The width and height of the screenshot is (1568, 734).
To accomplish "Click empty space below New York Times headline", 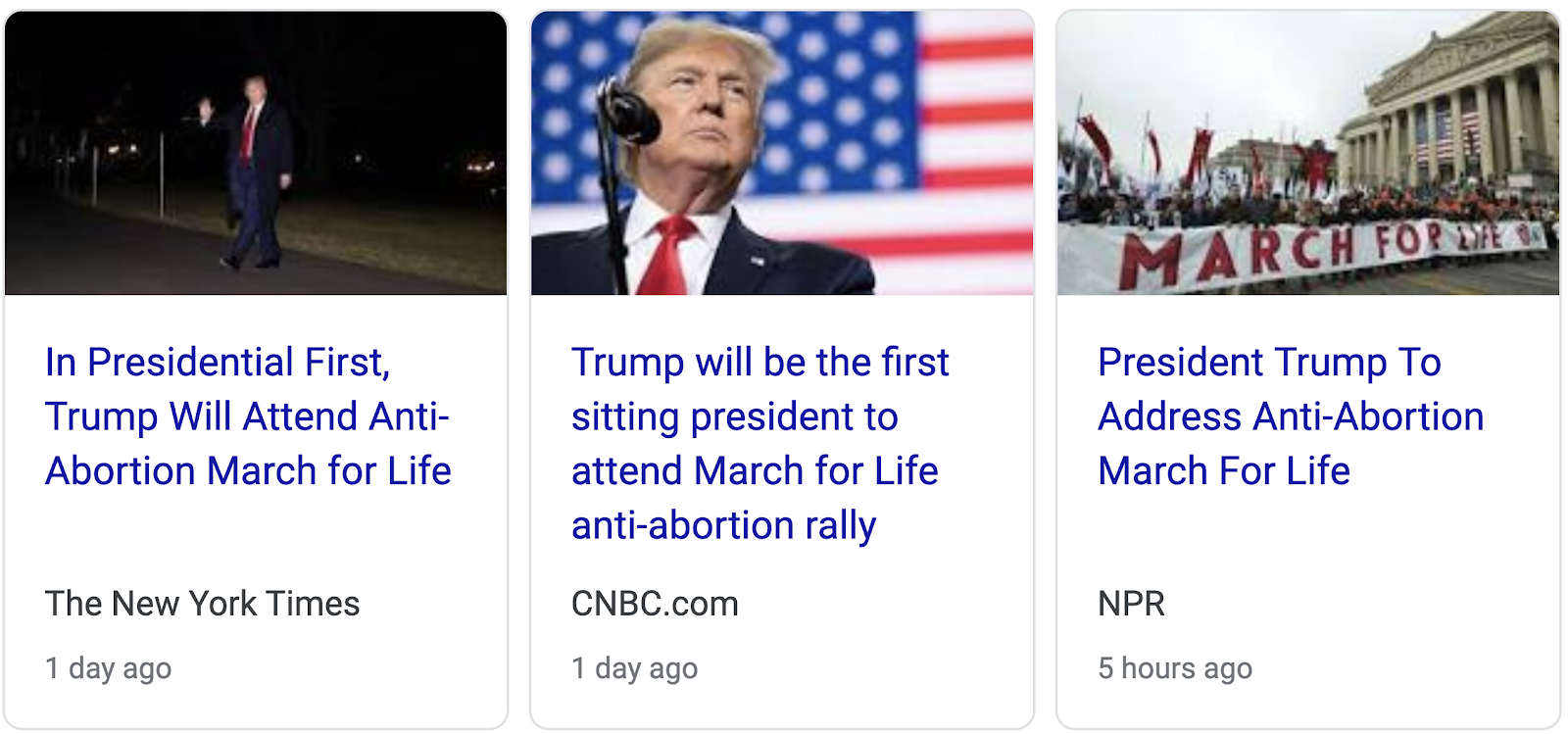I will coord(256,539).
